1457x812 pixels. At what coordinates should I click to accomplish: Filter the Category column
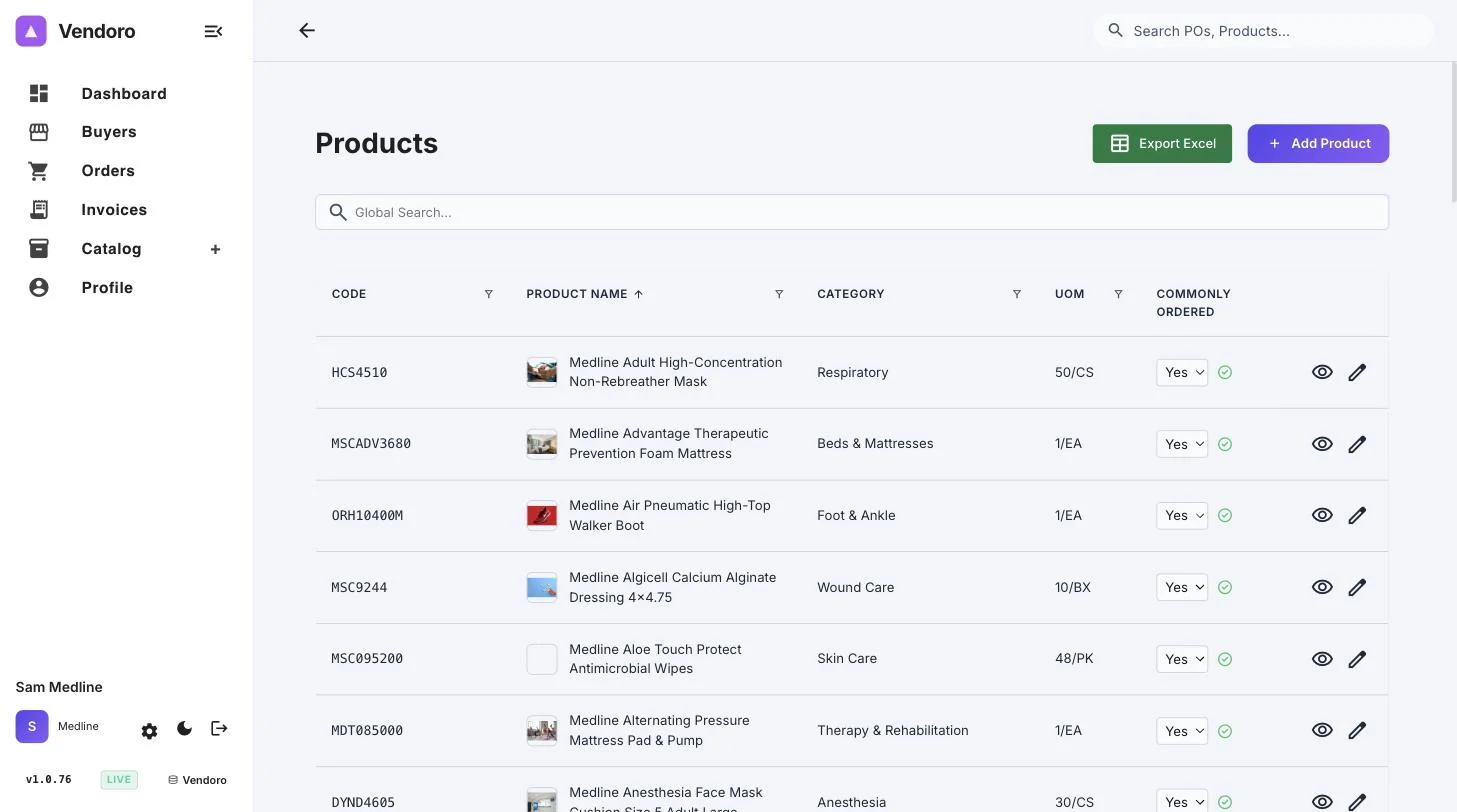pos(1017,294)
